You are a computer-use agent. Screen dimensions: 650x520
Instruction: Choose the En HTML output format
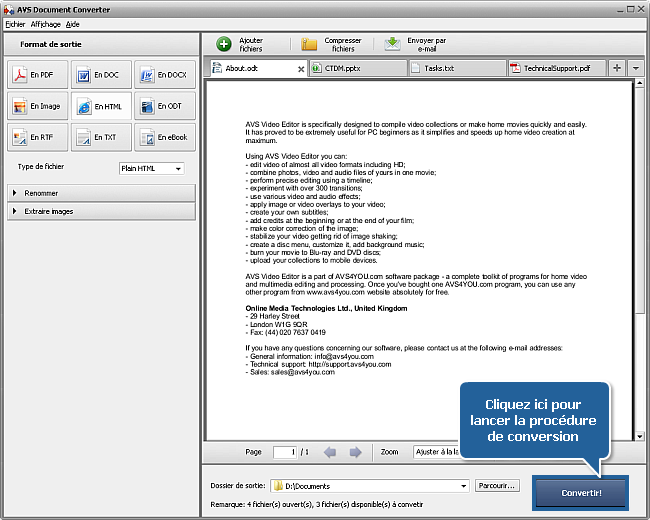tap(101, 106)
